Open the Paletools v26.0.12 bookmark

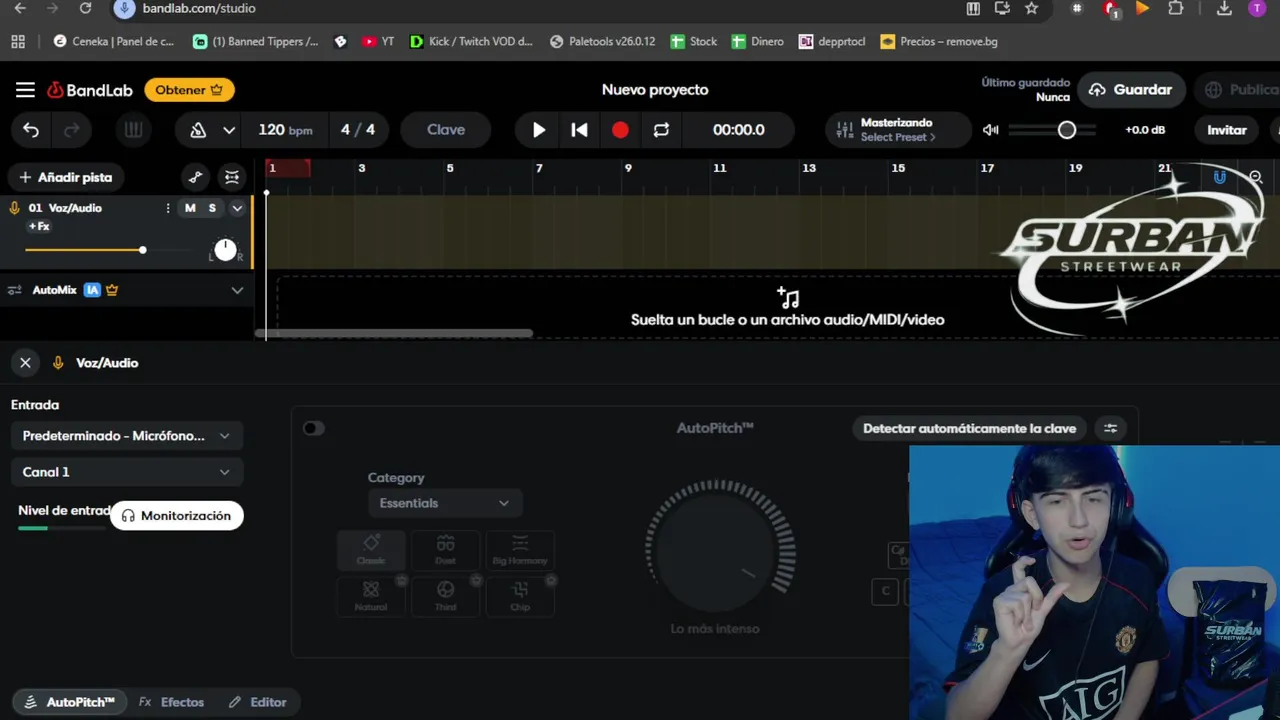[603, 42]
